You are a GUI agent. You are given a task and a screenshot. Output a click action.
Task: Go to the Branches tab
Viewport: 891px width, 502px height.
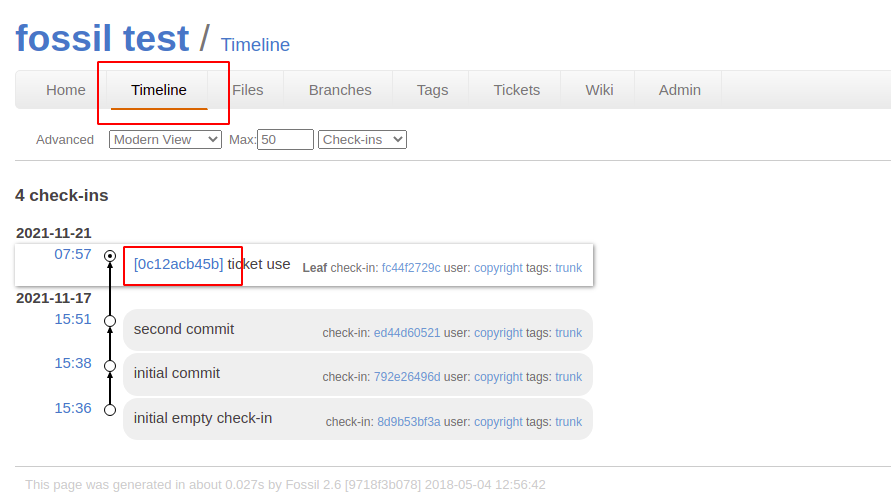click(340, 90)
